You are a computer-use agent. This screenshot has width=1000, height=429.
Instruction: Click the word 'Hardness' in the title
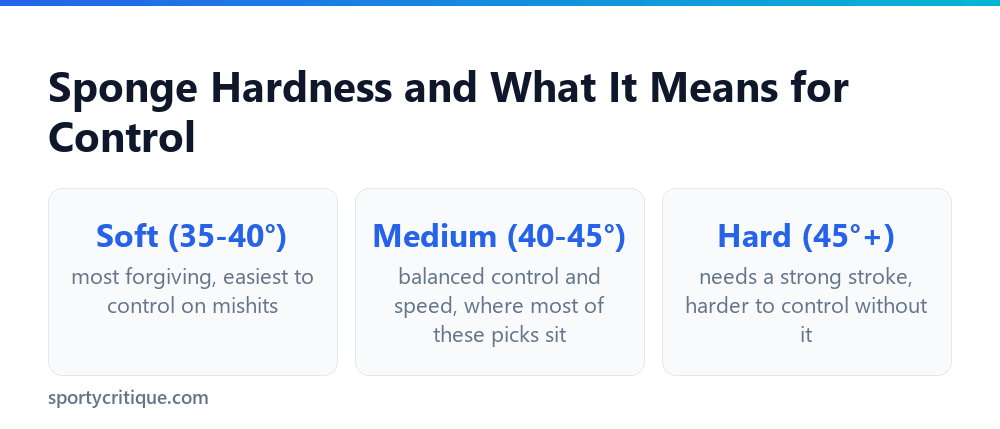pyautogui.click(x=302, y=87)
